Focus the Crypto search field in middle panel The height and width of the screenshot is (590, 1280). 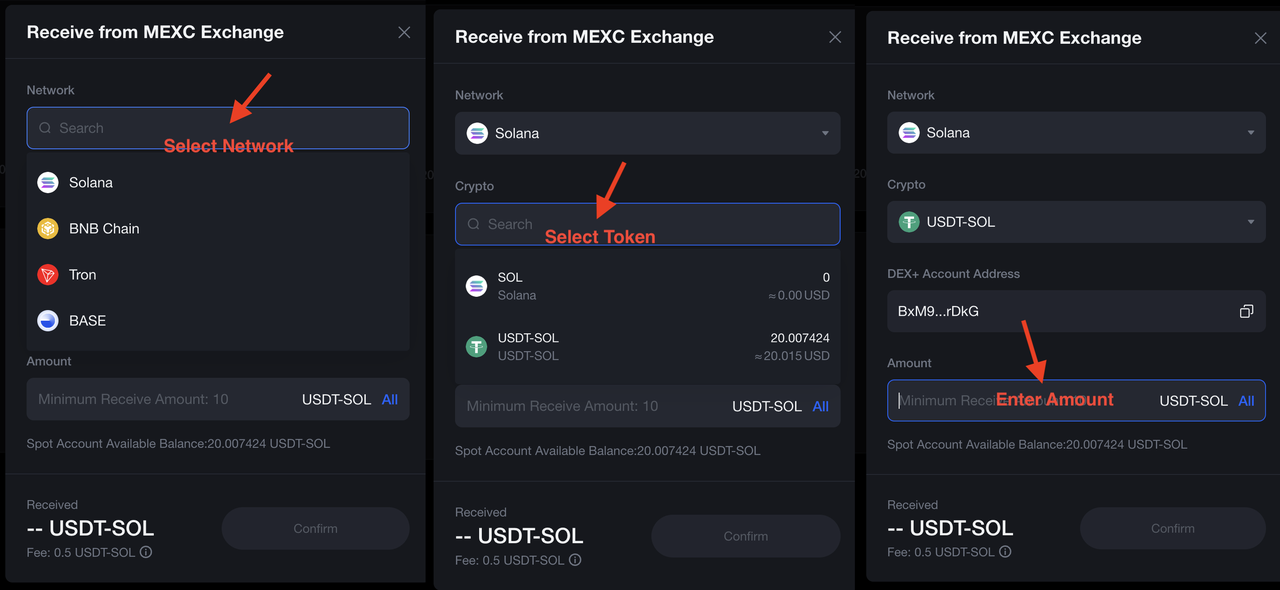647,224
